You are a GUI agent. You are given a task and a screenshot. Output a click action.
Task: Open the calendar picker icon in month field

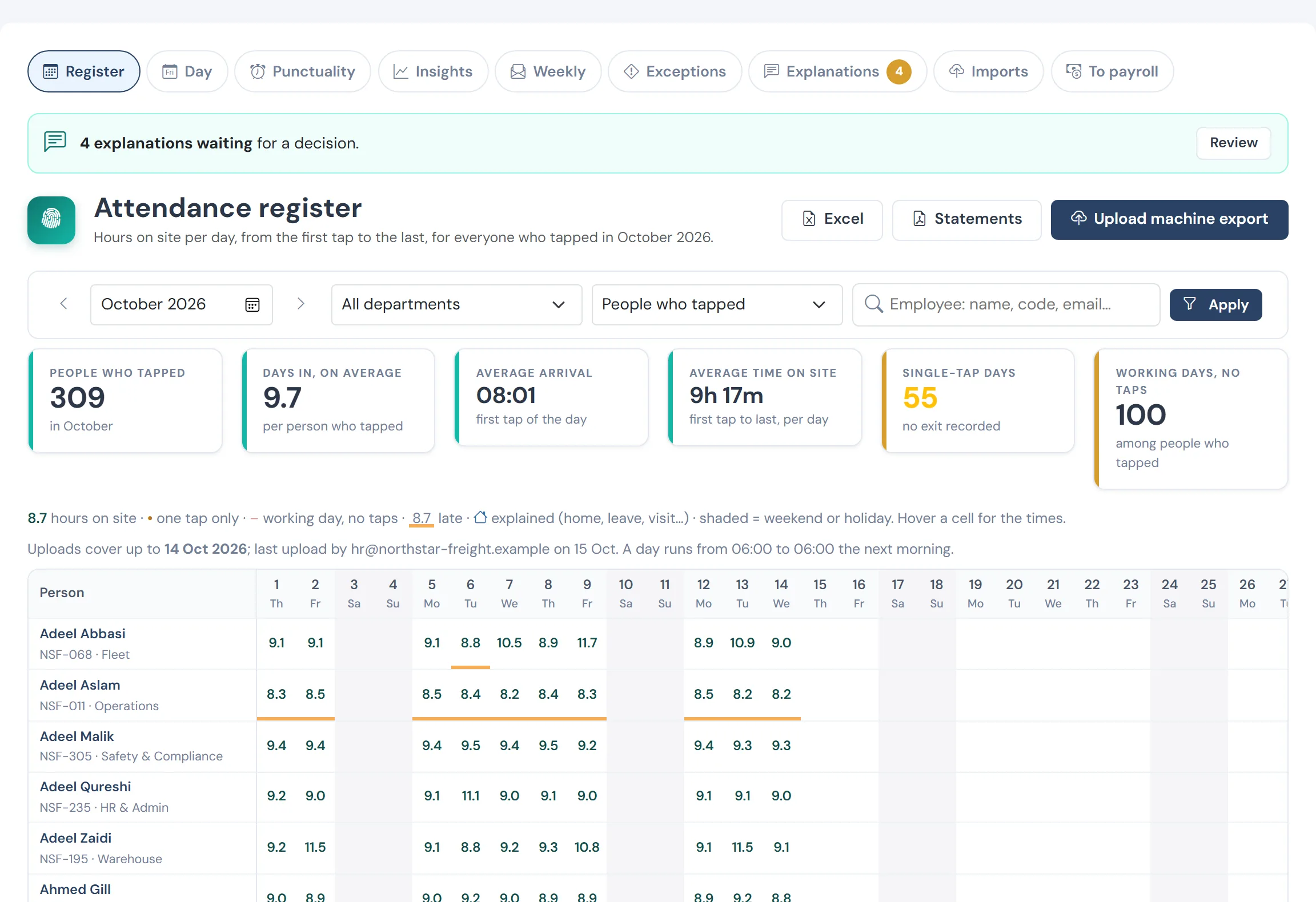click(252, 305)
